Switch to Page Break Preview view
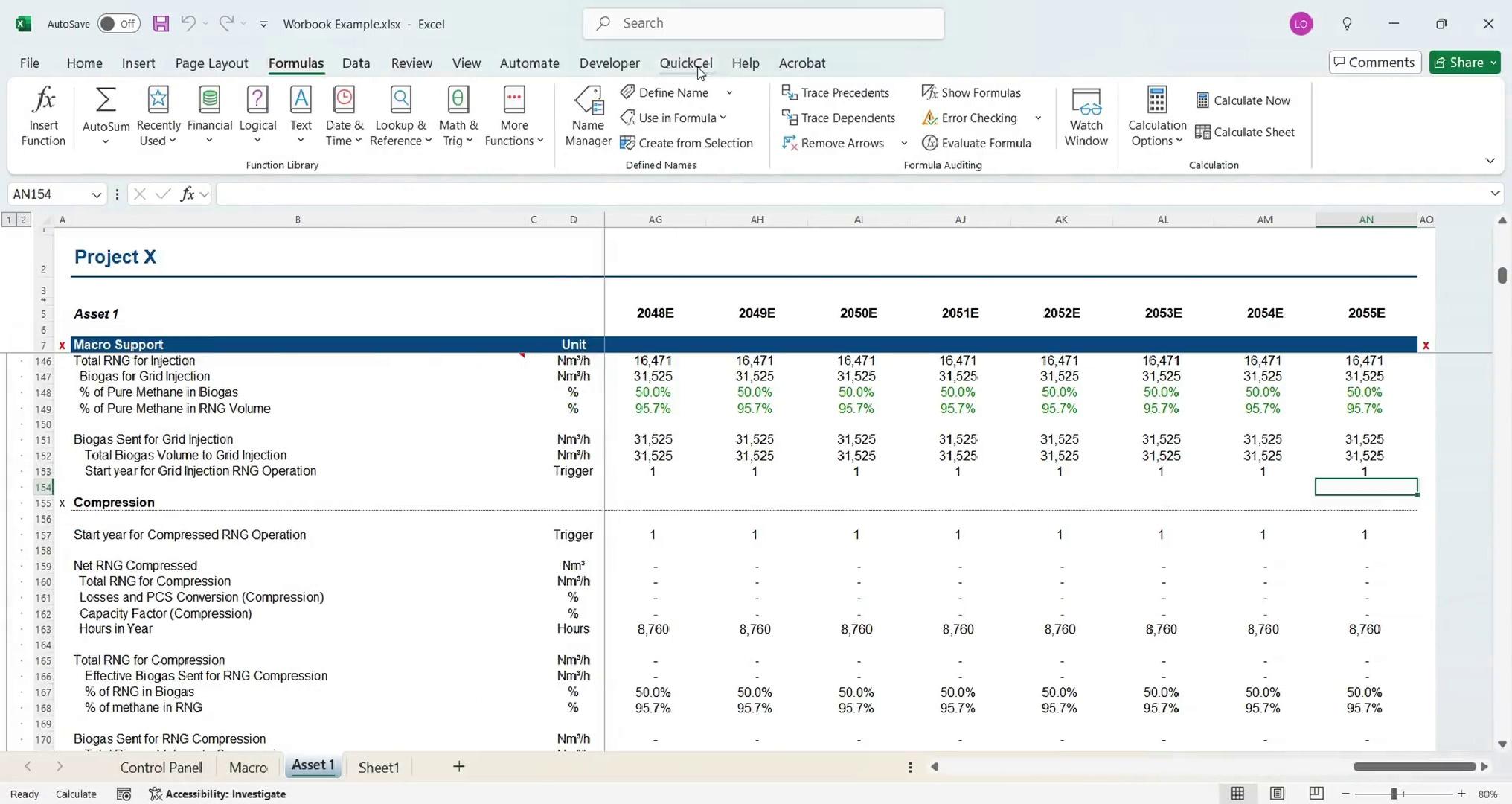 [1316, 794]
